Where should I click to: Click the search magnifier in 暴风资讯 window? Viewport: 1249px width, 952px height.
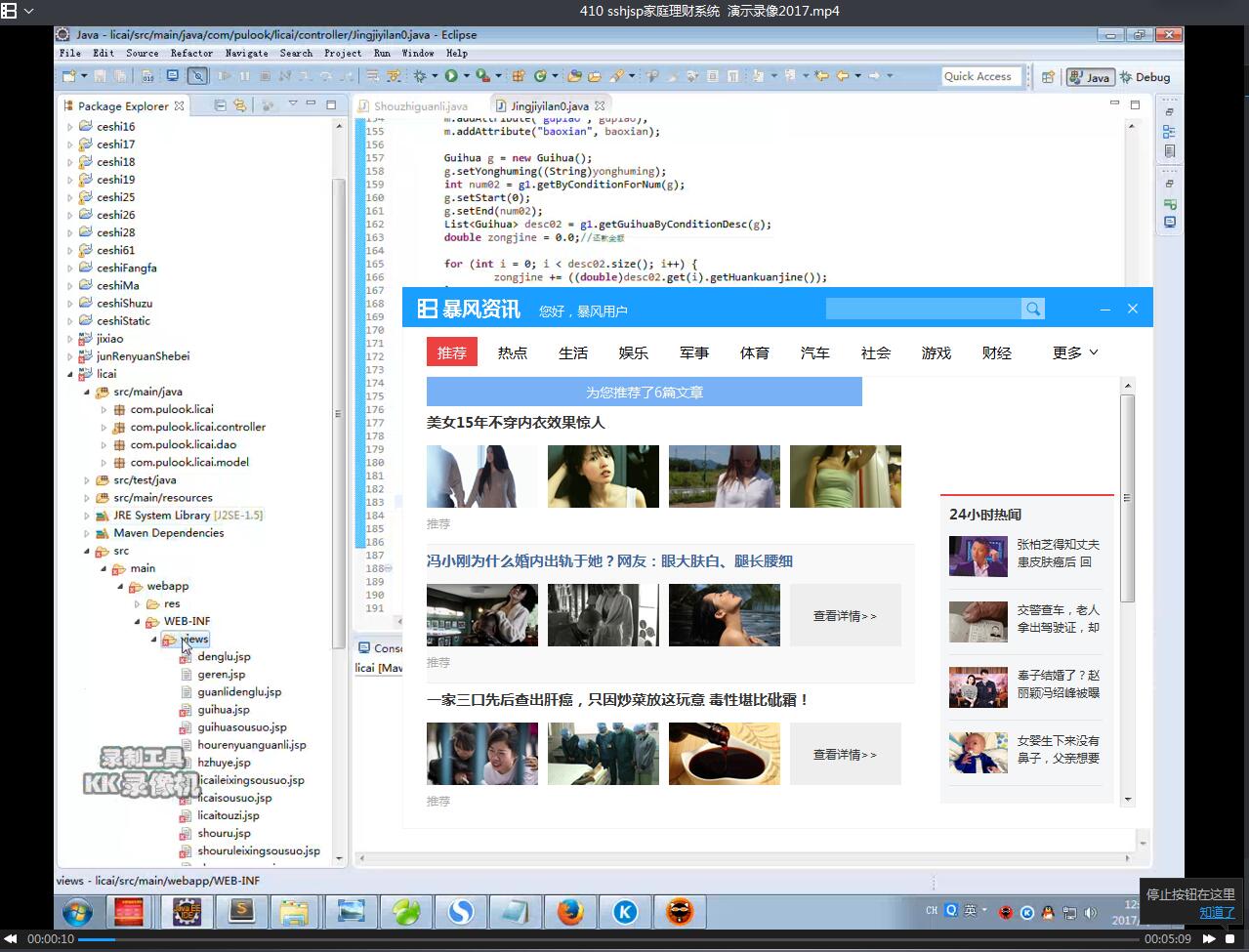(1032, 309)
